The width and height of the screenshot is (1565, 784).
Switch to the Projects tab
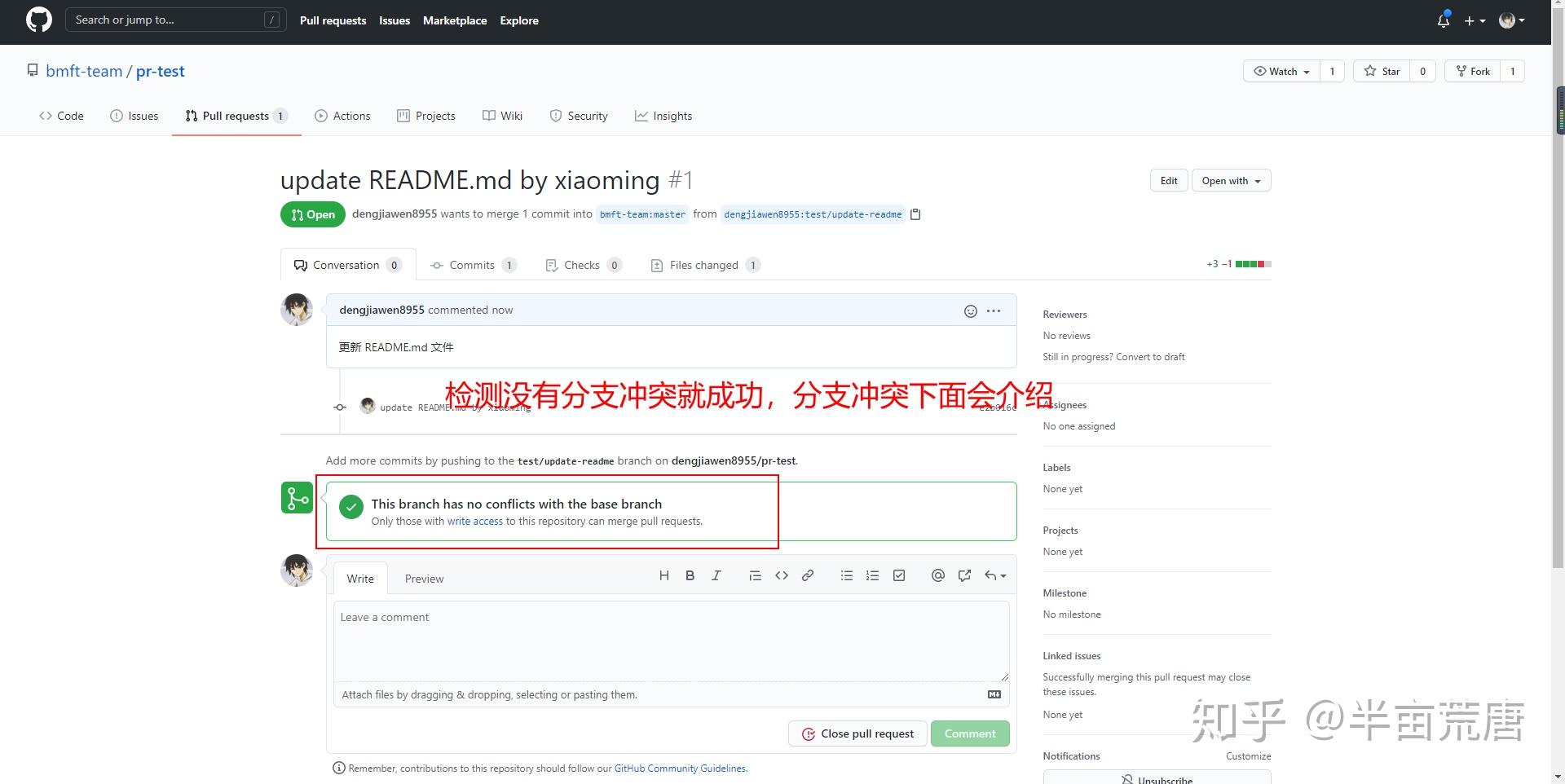pyautogui.click(x=426, y=116)
